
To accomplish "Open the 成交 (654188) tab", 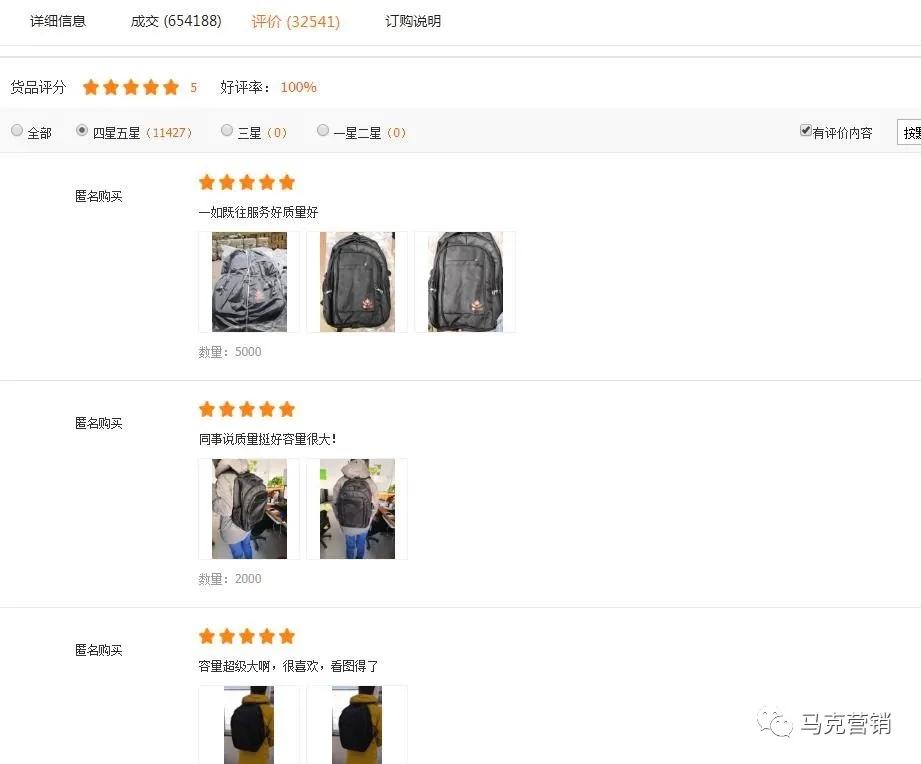I will point(176,20).
